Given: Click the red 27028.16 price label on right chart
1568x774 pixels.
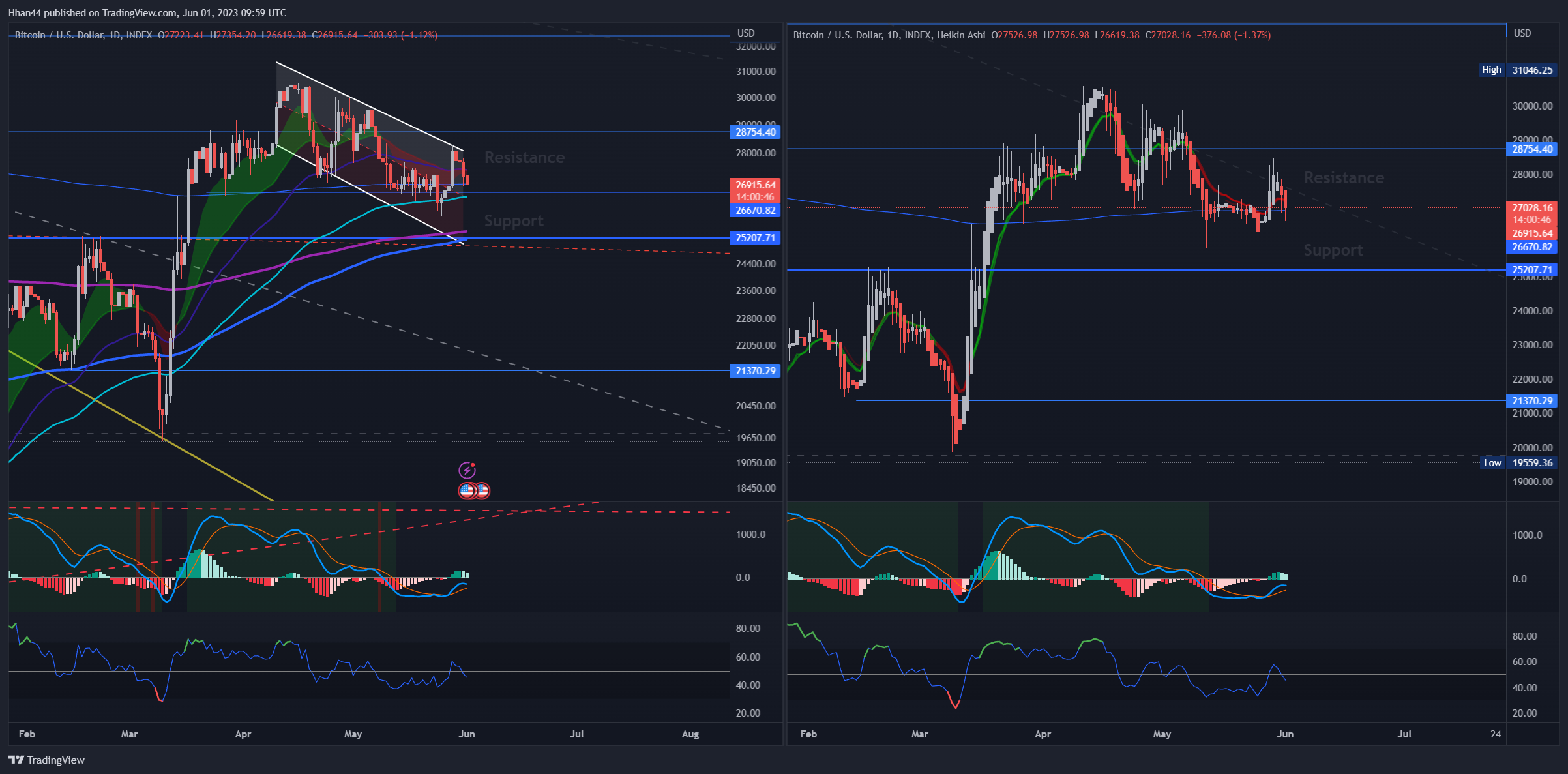Looking at the screenshot, I should point(1531,208).
